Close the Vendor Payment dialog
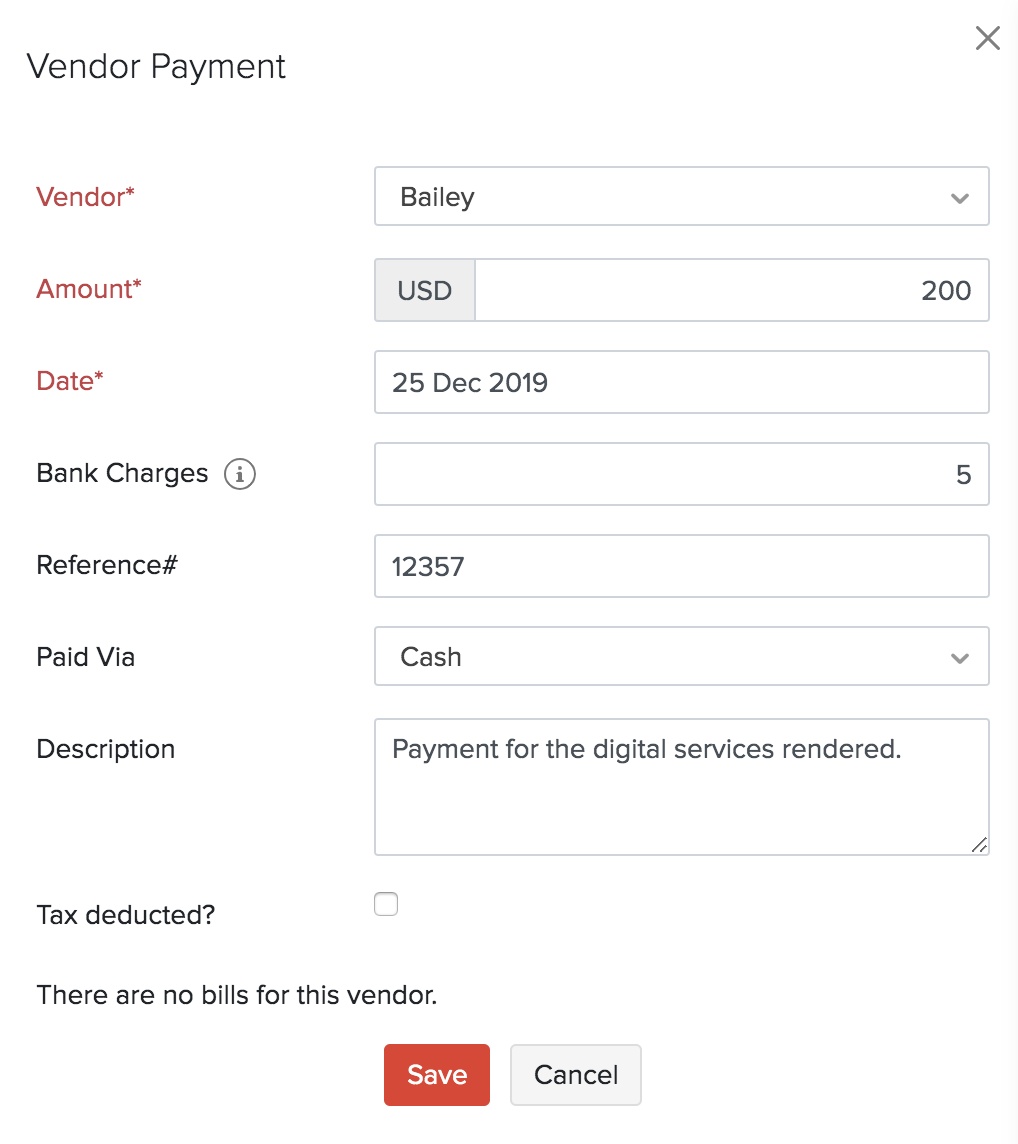This screenshot has height=1144, width=1018. (x=987, y=38)
